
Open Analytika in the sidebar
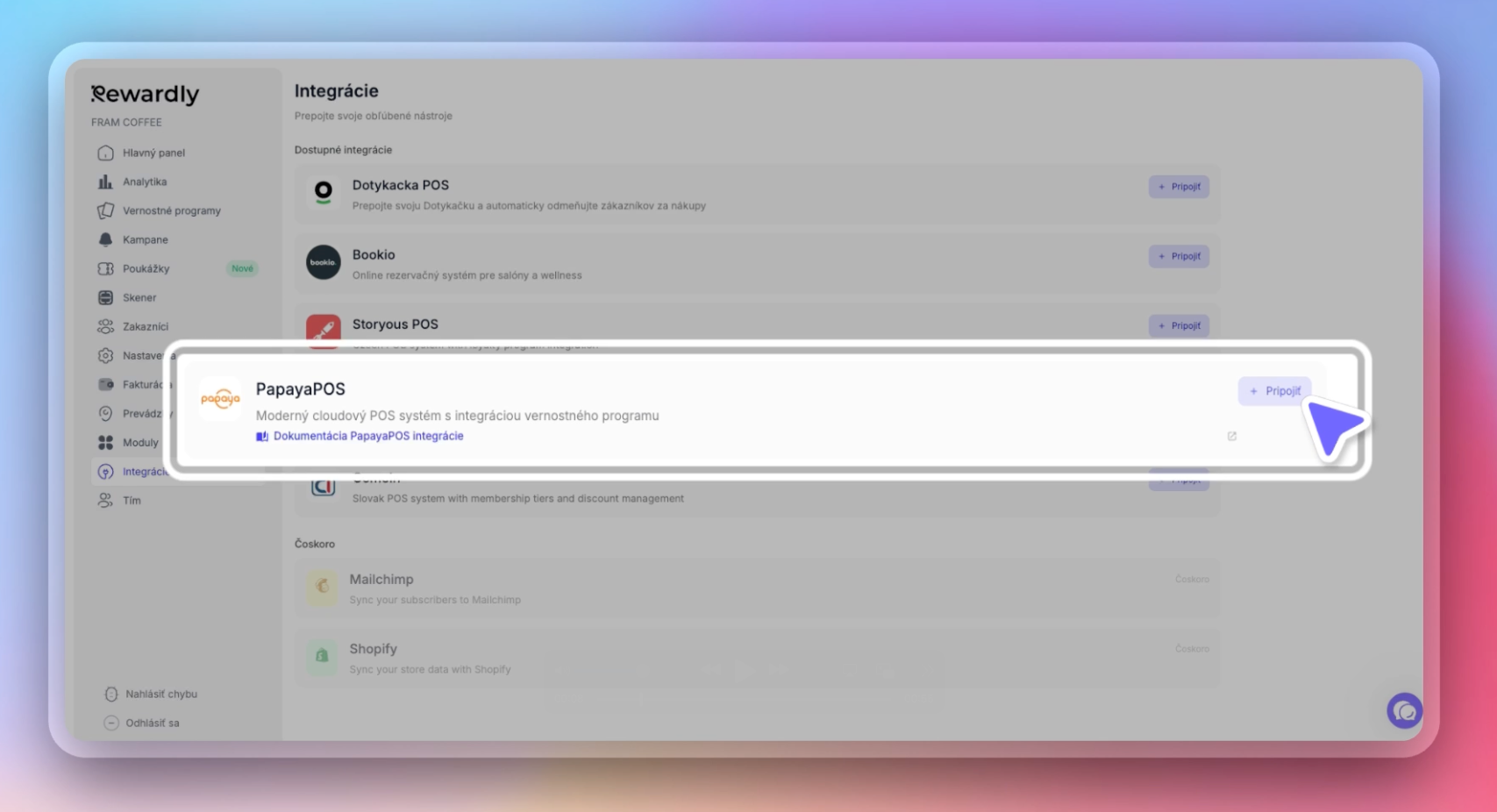tap(145, 182)
